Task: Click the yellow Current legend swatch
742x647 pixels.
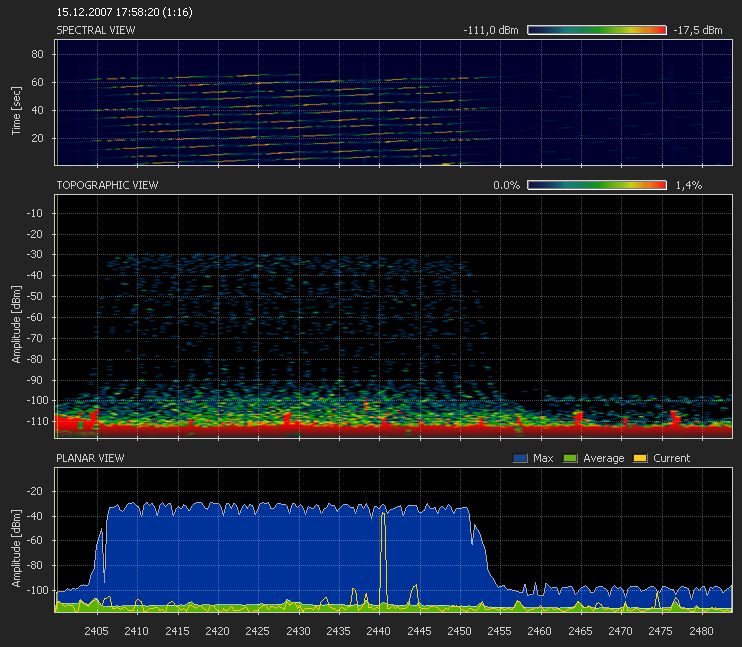Action: coord(640,458)
